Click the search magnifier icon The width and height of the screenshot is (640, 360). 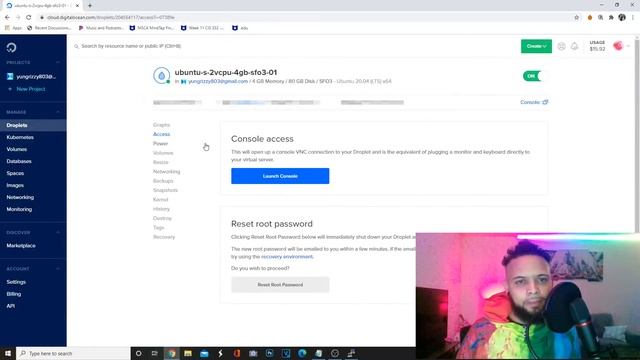(76, 46)
